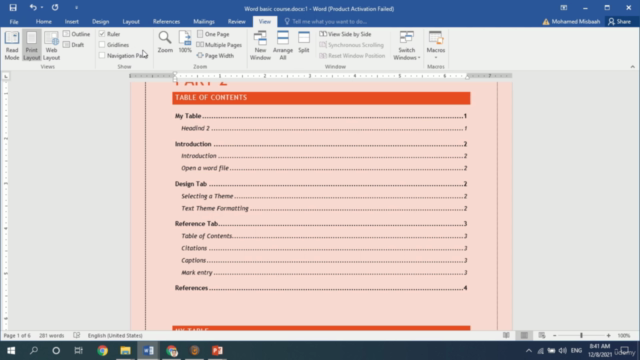The width and height of the screenshot is (640, 360).
Task: Follow the 'Citations' contents entry
Action: coord(324,248)
